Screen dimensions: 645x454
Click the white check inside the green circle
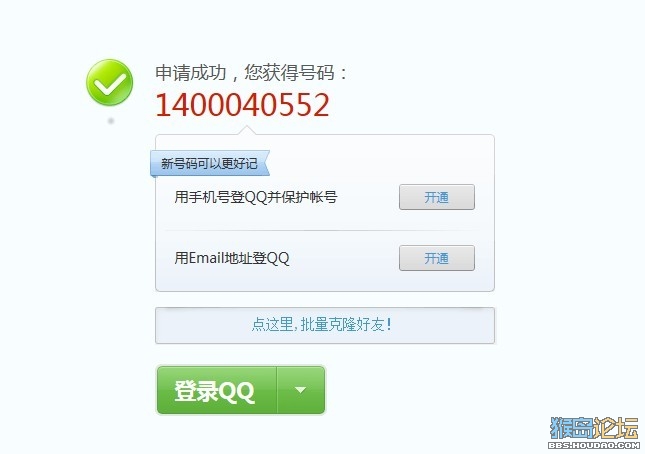pyautogui.click(x=109, y=83)
